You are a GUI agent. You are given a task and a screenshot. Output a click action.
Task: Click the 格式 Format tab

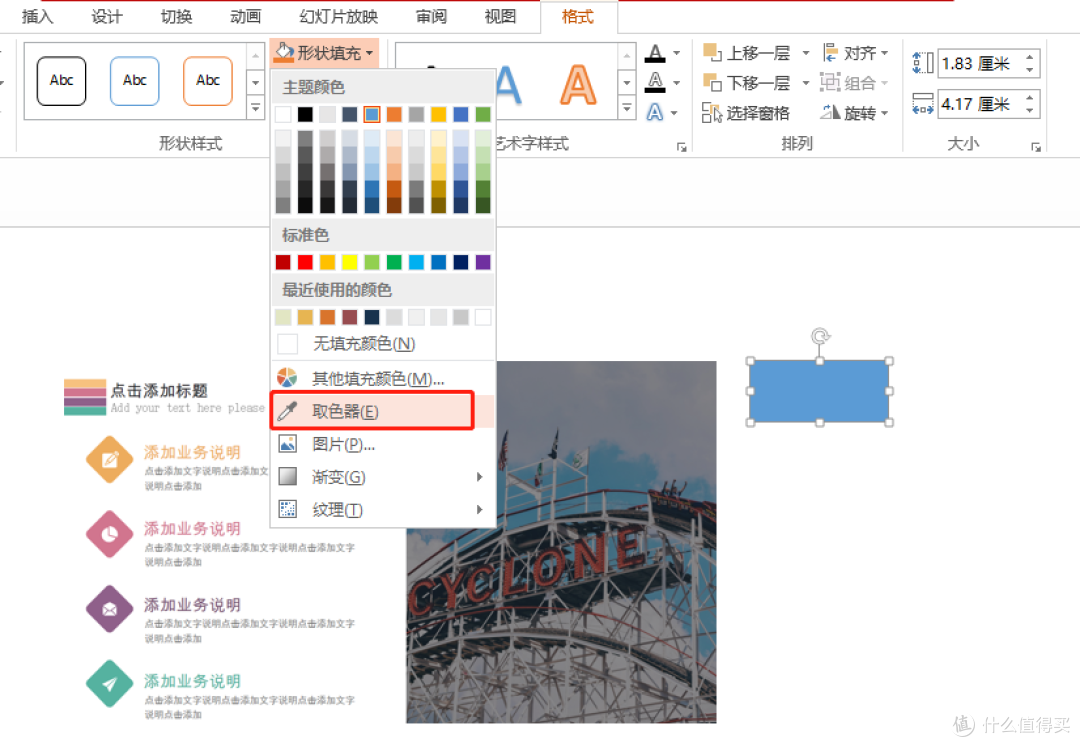click(577, 17)
